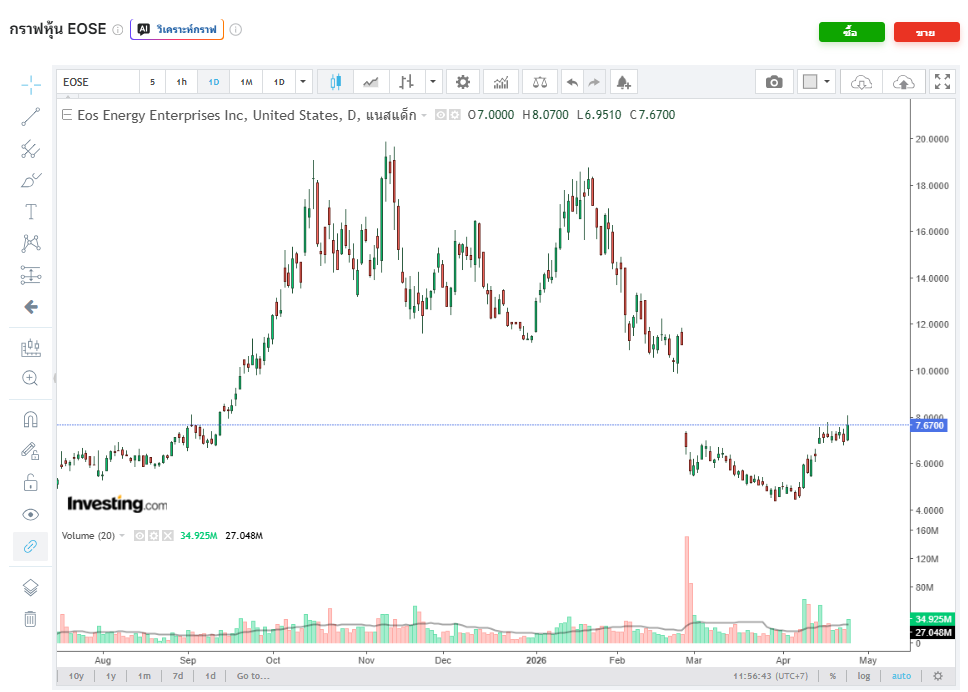This screenshot has width=968, height=692.
Task: Activate the magnet snap mode
Action: tap(31, 419)
